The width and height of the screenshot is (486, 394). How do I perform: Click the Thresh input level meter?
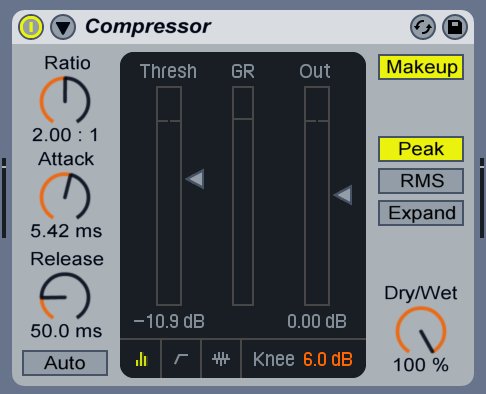coord(169,196)
